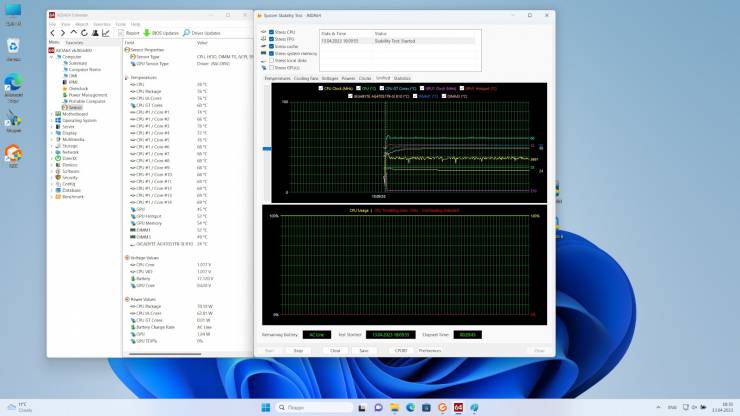Enable Stress local disks checkbox
The image size is (740, 416).
pos(271,60)
